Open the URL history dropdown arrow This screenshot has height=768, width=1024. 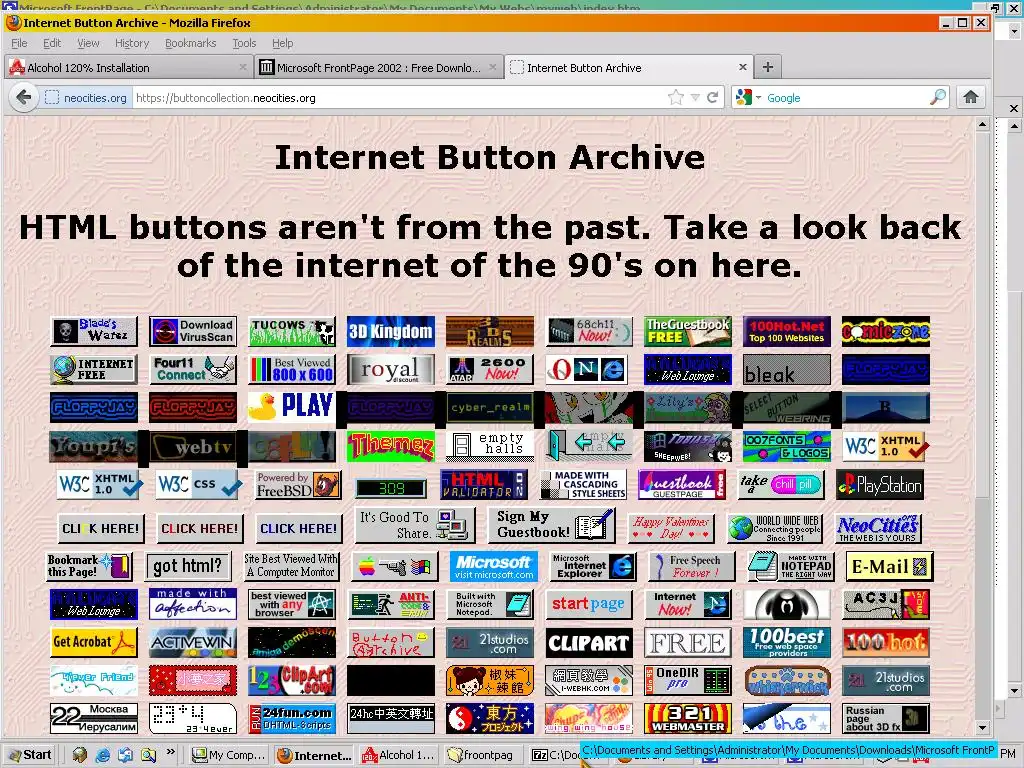click(695, 98)
